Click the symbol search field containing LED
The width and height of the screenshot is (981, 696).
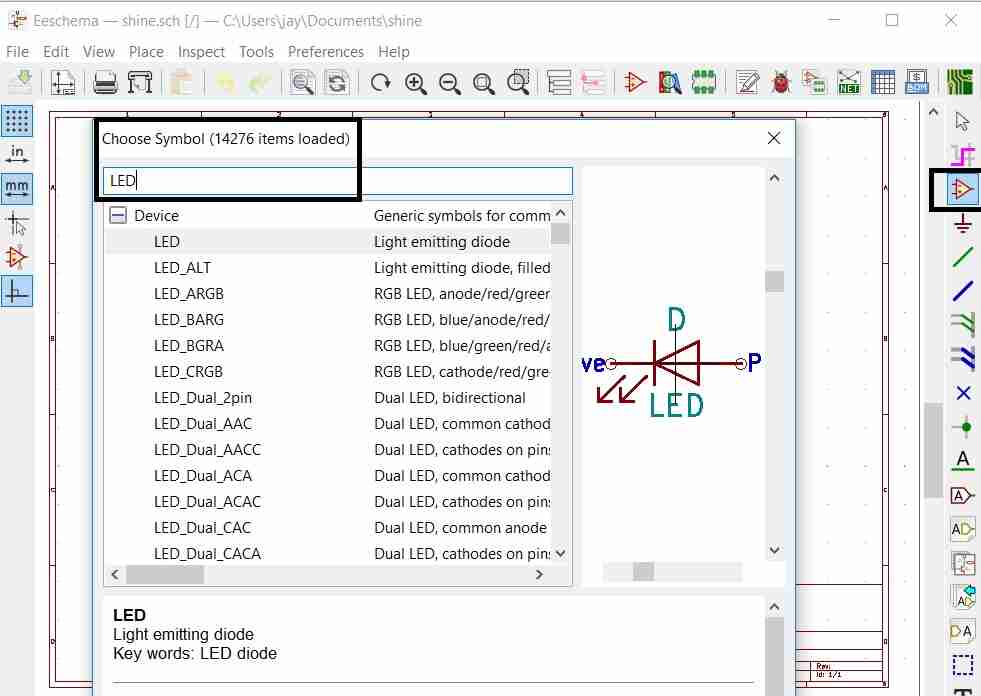pyautogui.click(x=338, y=181)
